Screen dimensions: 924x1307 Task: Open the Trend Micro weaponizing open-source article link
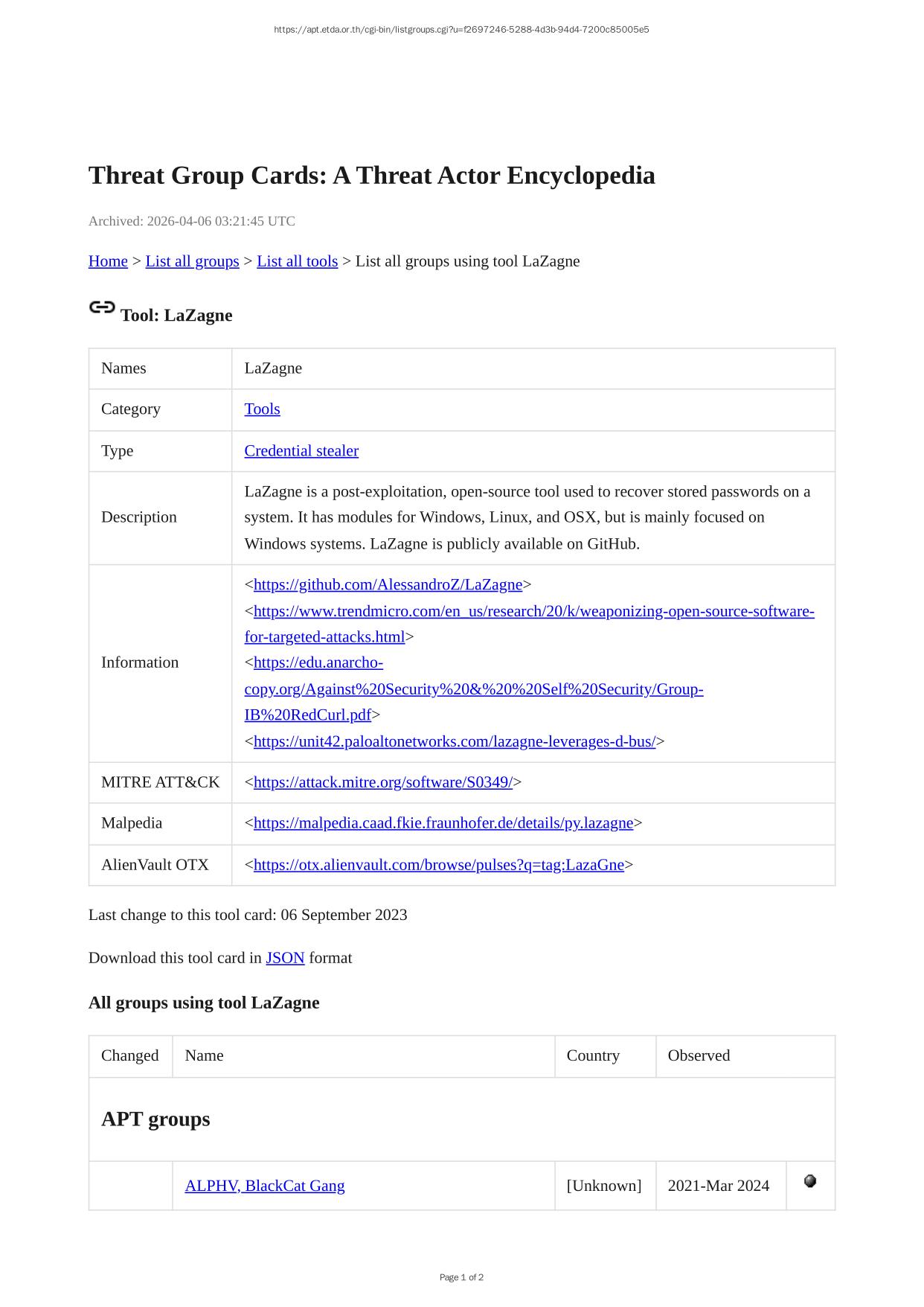533,612
